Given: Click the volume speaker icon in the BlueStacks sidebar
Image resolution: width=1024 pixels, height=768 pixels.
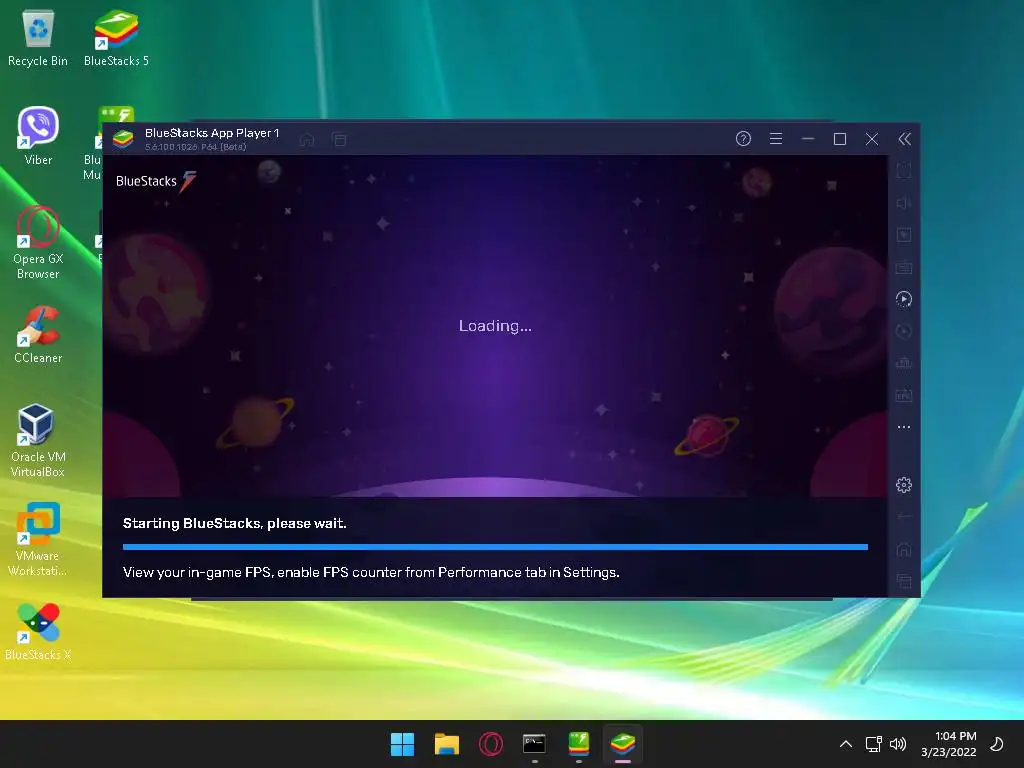Looking at the screenshot, I should coord(904,203).
